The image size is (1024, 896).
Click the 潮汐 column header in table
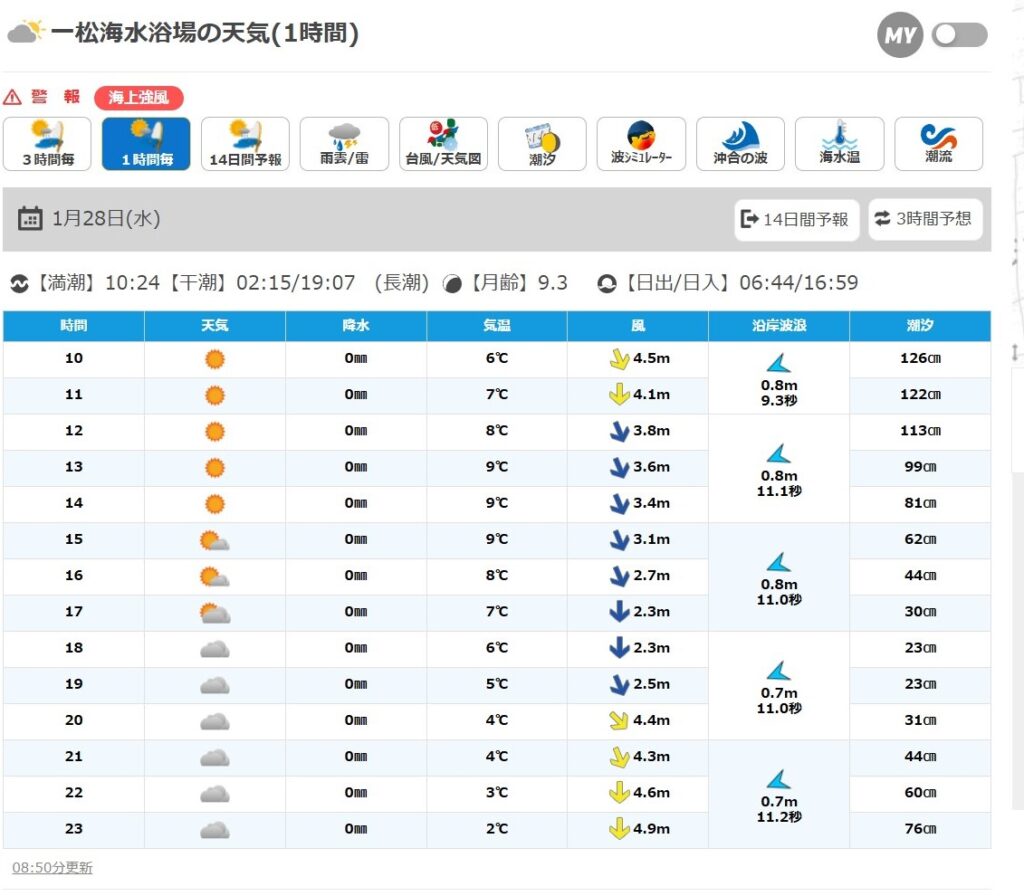pyautogui.click(x=920, y=326)
